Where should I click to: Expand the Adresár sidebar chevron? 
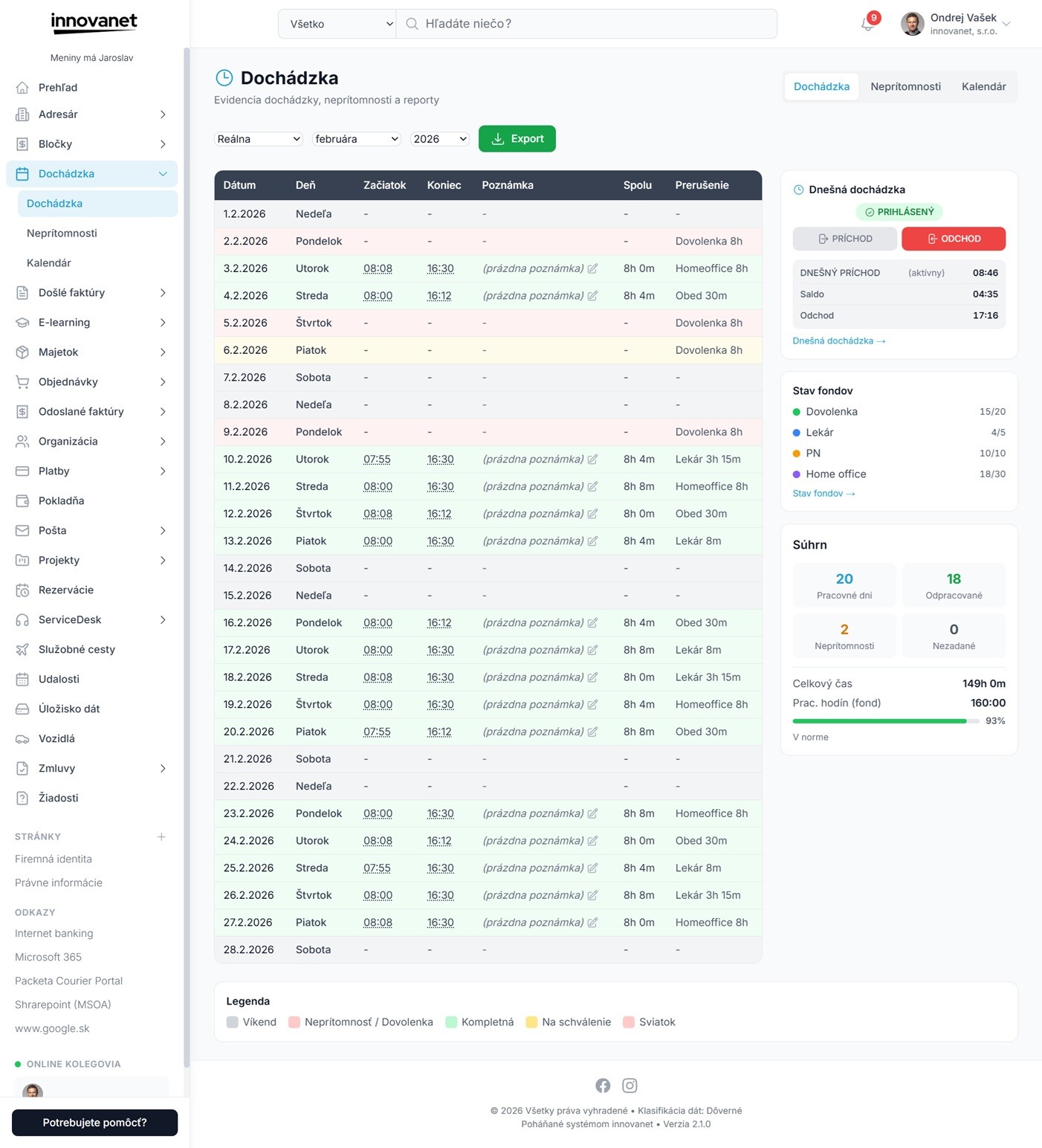coord(163,115)
